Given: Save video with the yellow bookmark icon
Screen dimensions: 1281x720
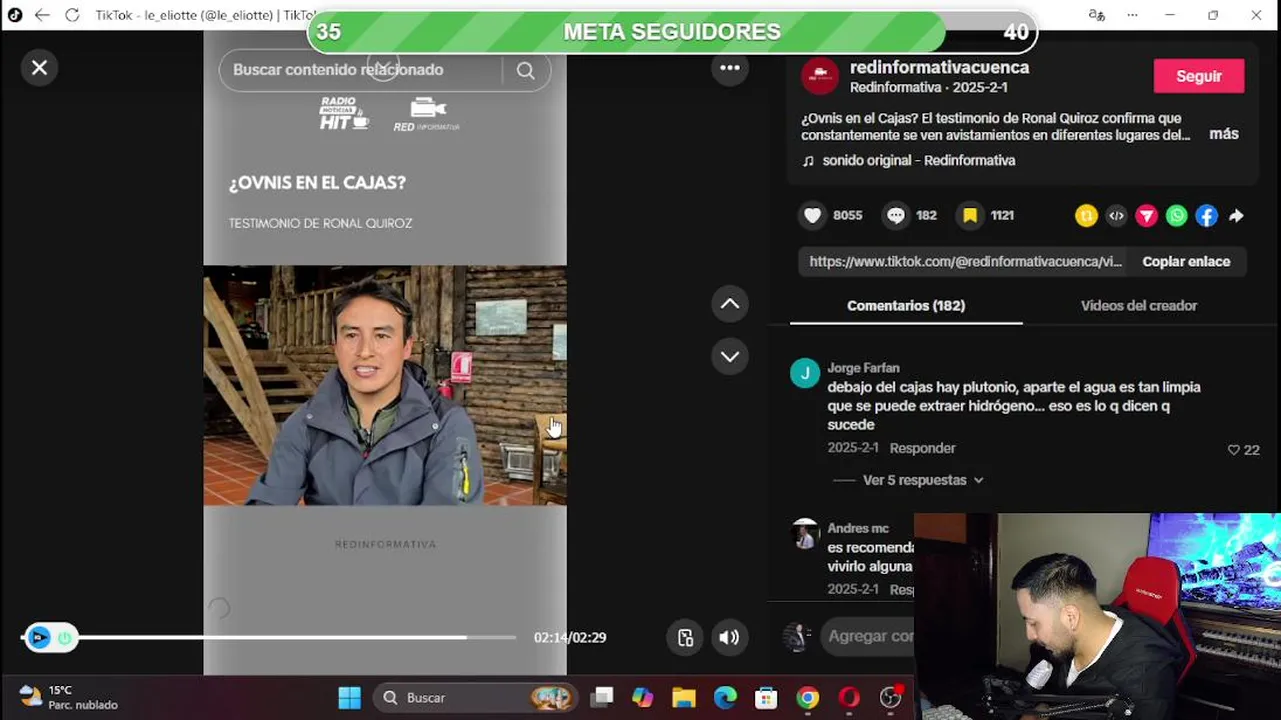Looking at the screenshot, I should click(970, 215).
